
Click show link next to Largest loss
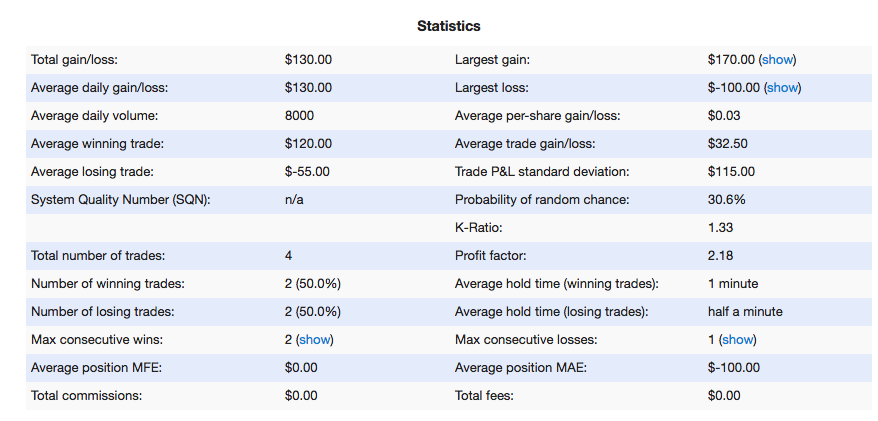782,88
